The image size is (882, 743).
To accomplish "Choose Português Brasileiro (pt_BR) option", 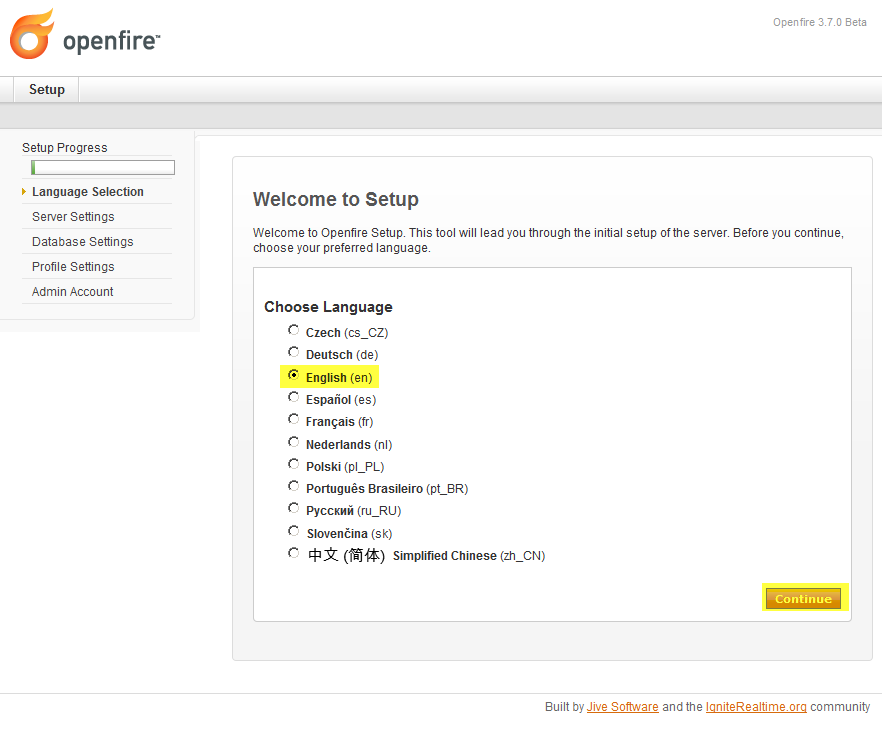I will 293,486.
